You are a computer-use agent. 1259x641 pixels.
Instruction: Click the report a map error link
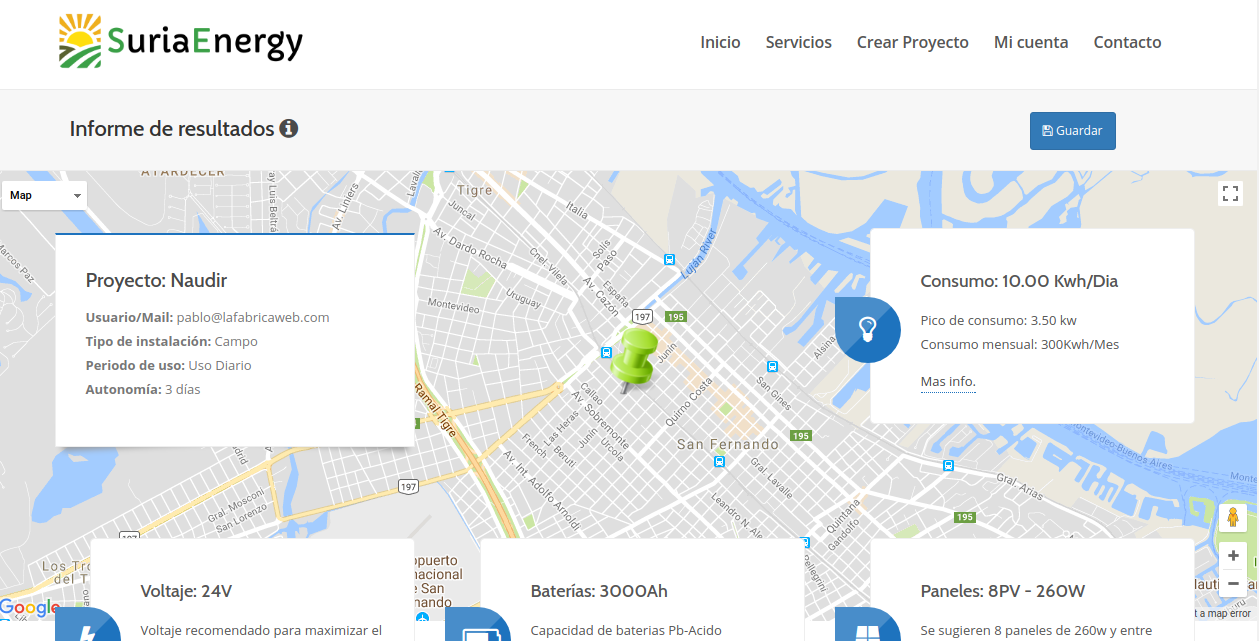coord(1222,613)
